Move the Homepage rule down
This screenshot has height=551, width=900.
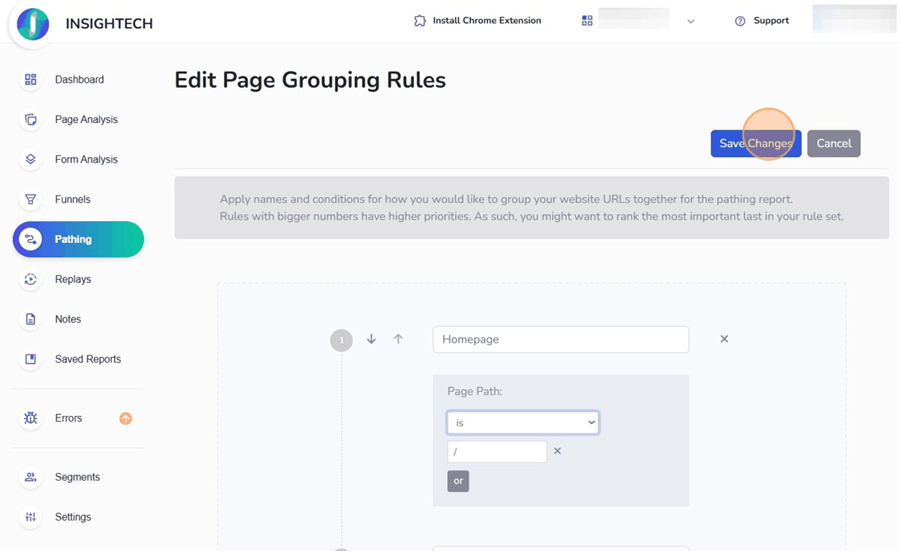tap(371, 339)
